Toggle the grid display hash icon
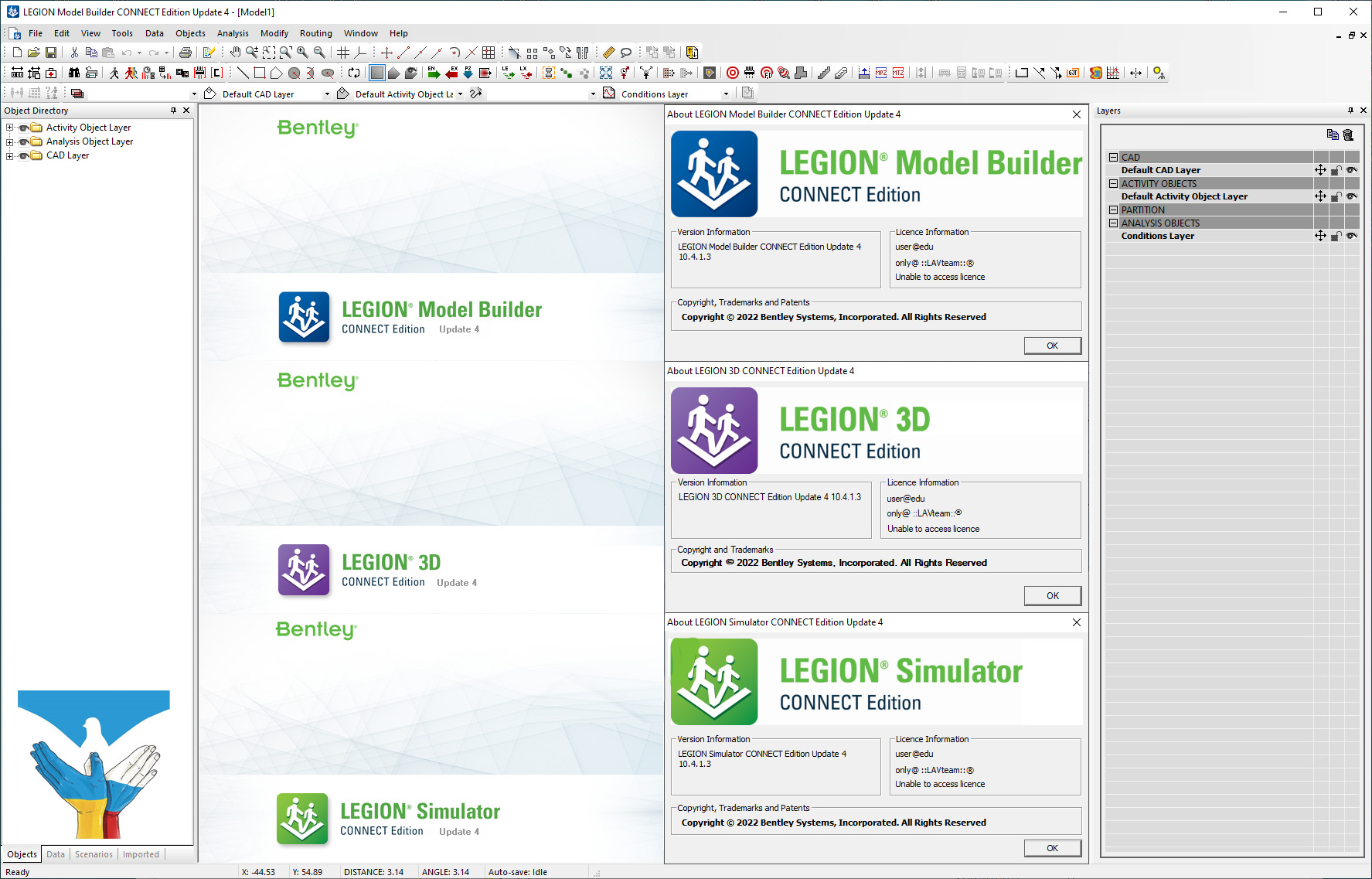This screenshot has height=879, width=1372. [343, 53]
